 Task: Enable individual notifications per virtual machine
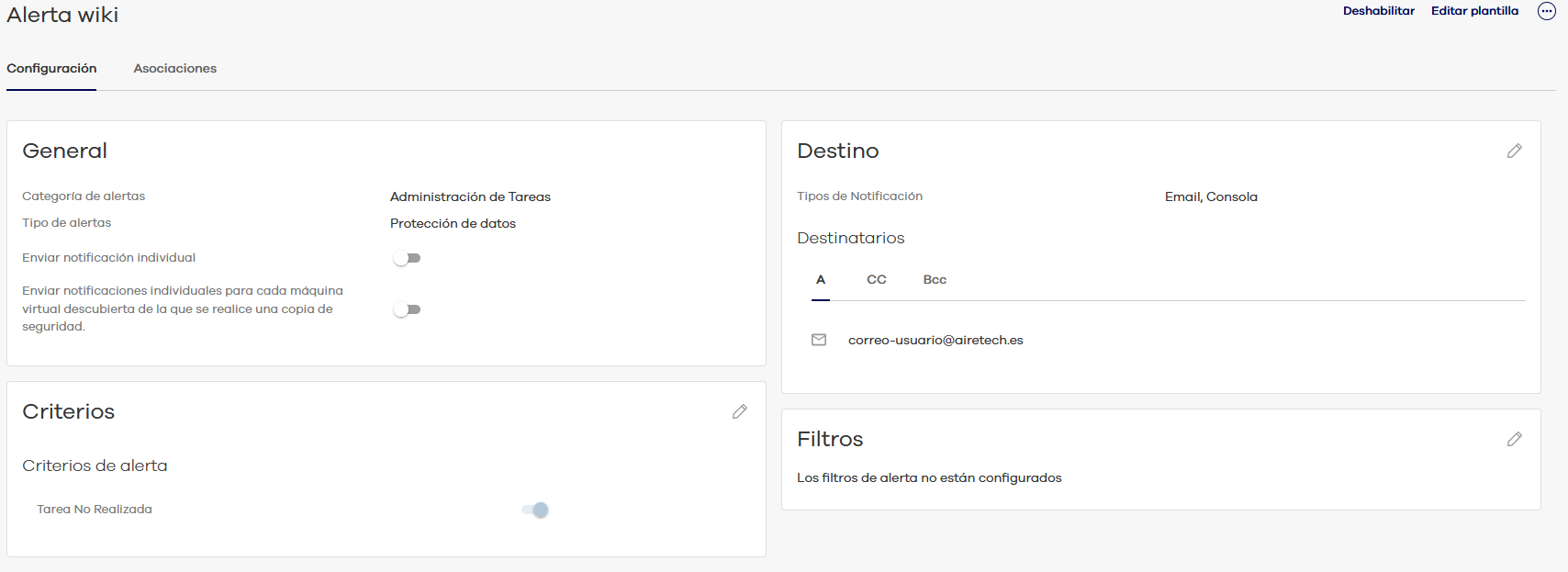(x=407, y=309)
